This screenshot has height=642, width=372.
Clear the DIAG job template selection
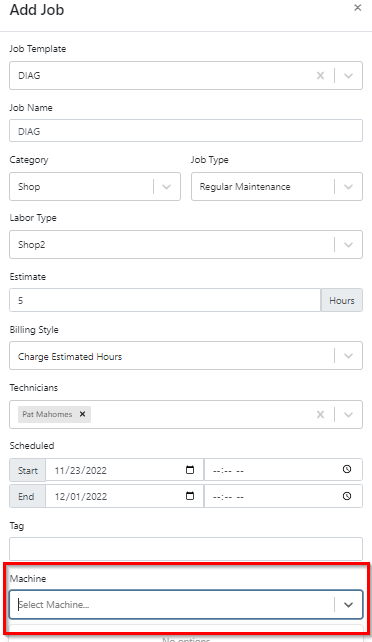320,75
